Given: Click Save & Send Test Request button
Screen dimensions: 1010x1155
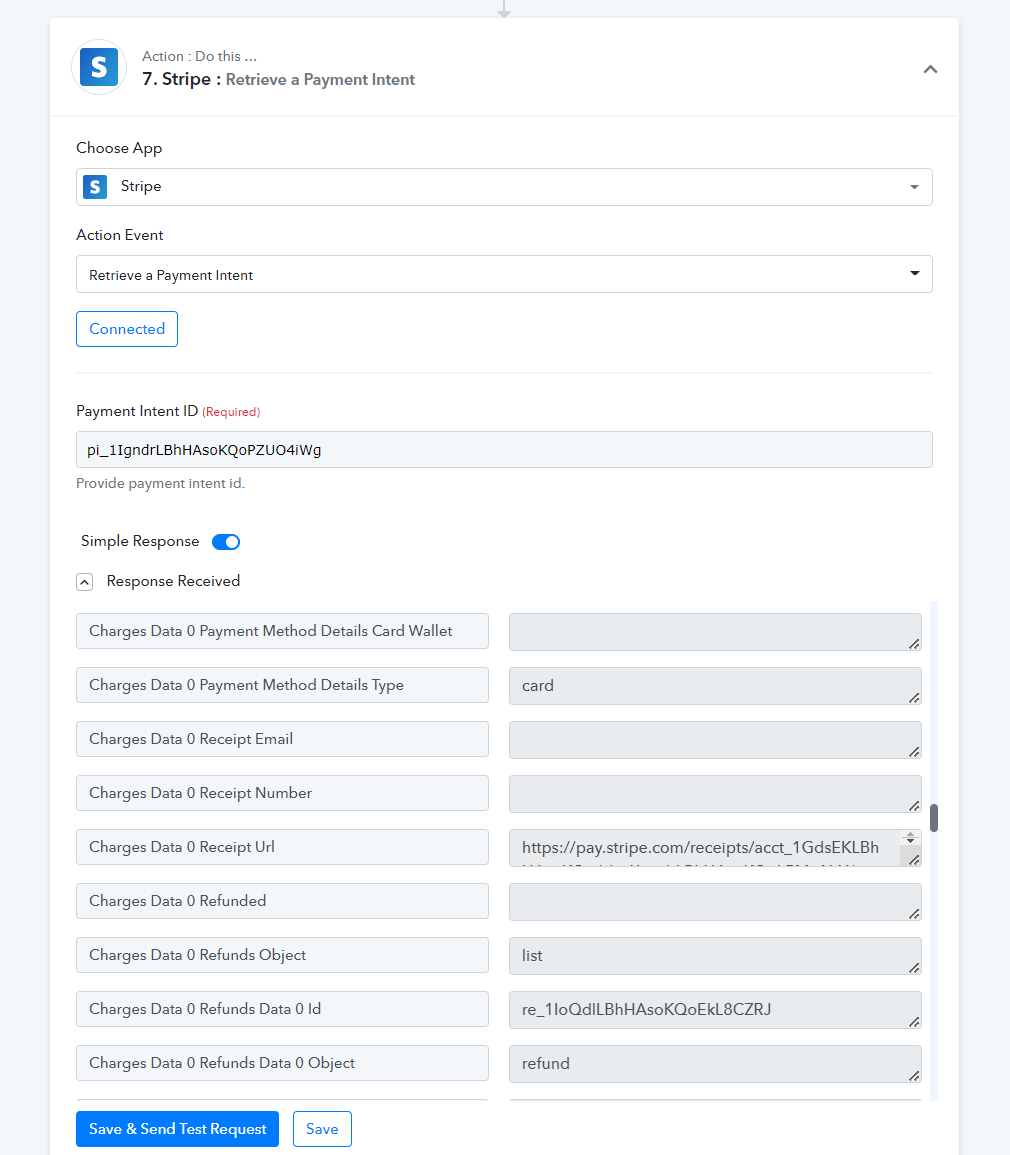Looking at the screenshot, I should pos(177,1129).
